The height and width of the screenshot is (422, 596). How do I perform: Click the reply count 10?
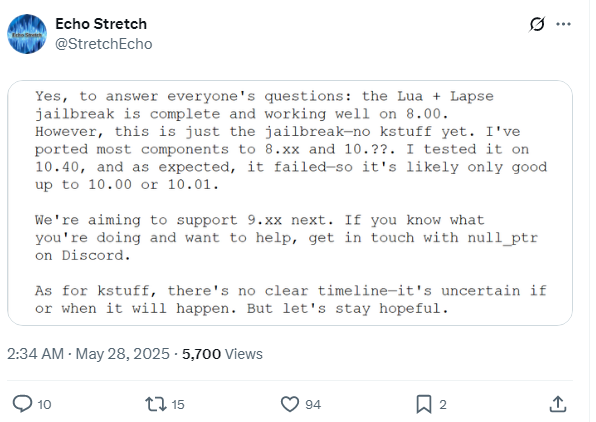(x=44, y=405)
